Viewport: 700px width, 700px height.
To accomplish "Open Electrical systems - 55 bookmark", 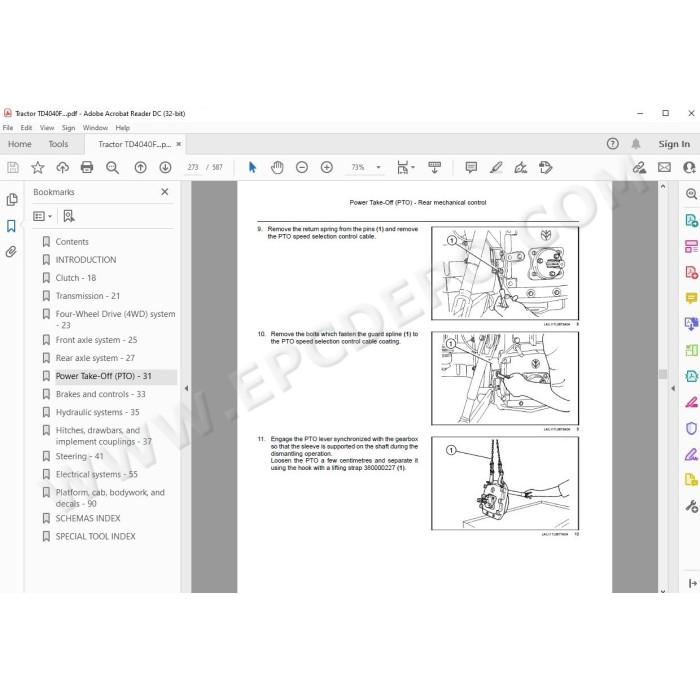I will (96, 474).
